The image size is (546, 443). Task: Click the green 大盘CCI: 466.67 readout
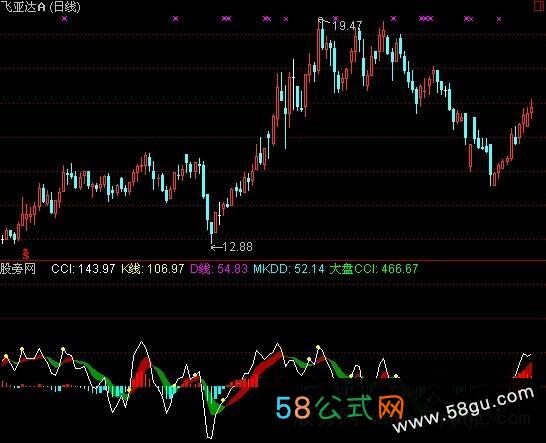[x=374, y=269]
